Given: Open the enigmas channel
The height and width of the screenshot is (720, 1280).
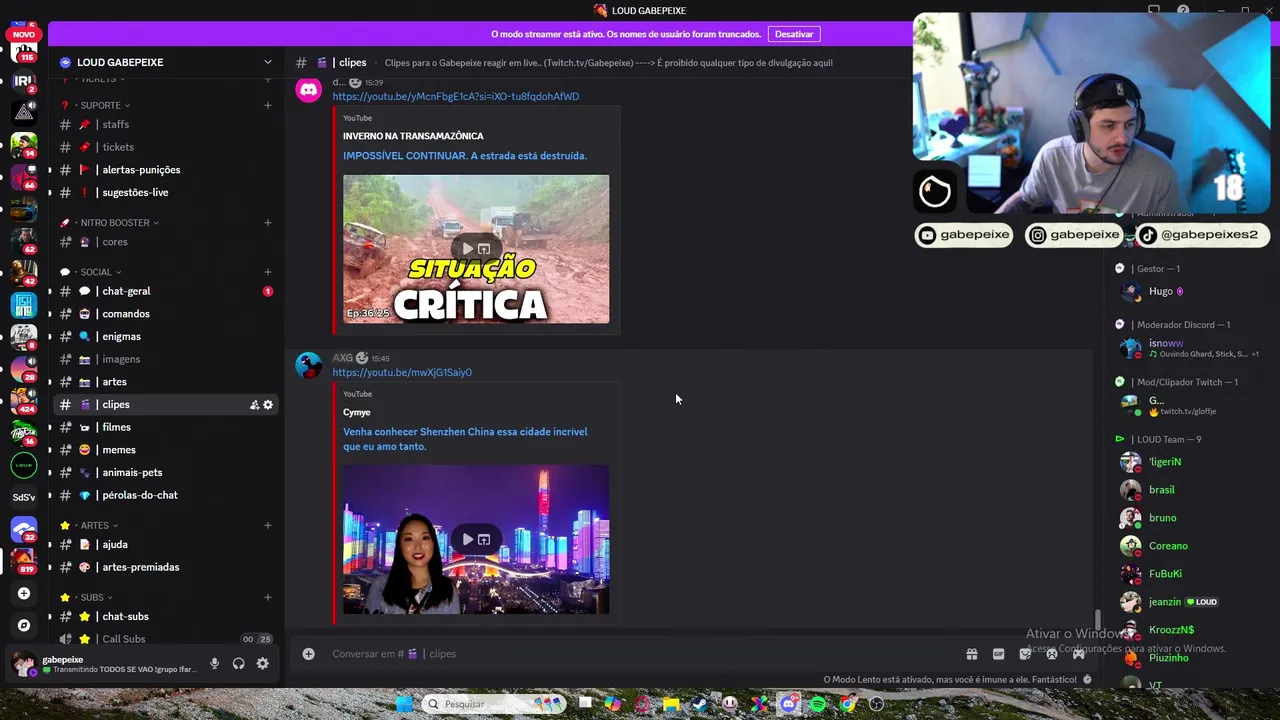Looking at the screenshot, I should coord(165,337).
